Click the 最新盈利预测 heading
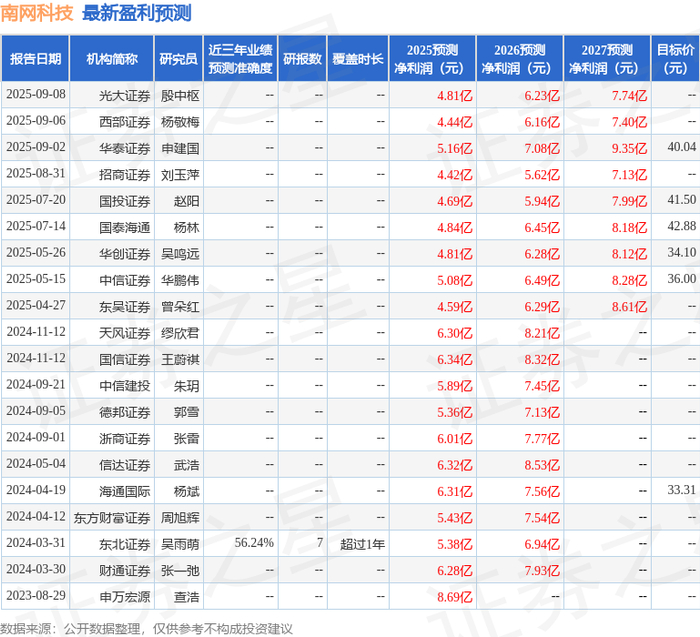Screen dimensions: 700x637 (137, 13)
